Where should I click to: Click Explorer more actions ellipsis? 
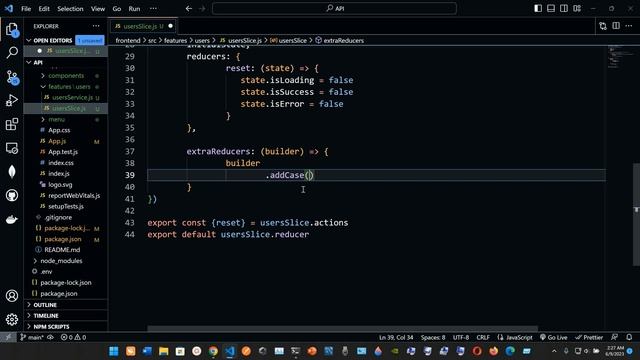[96, 26]
